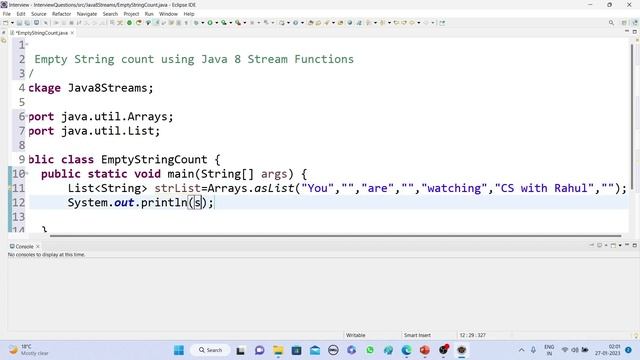Open the Debug configurations dropdown arrow

coord(202,23)
